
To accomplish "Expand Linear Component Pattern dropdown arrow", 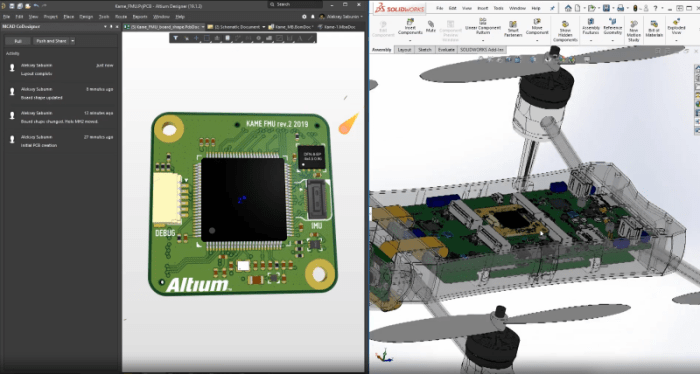I will click(483, 40).
